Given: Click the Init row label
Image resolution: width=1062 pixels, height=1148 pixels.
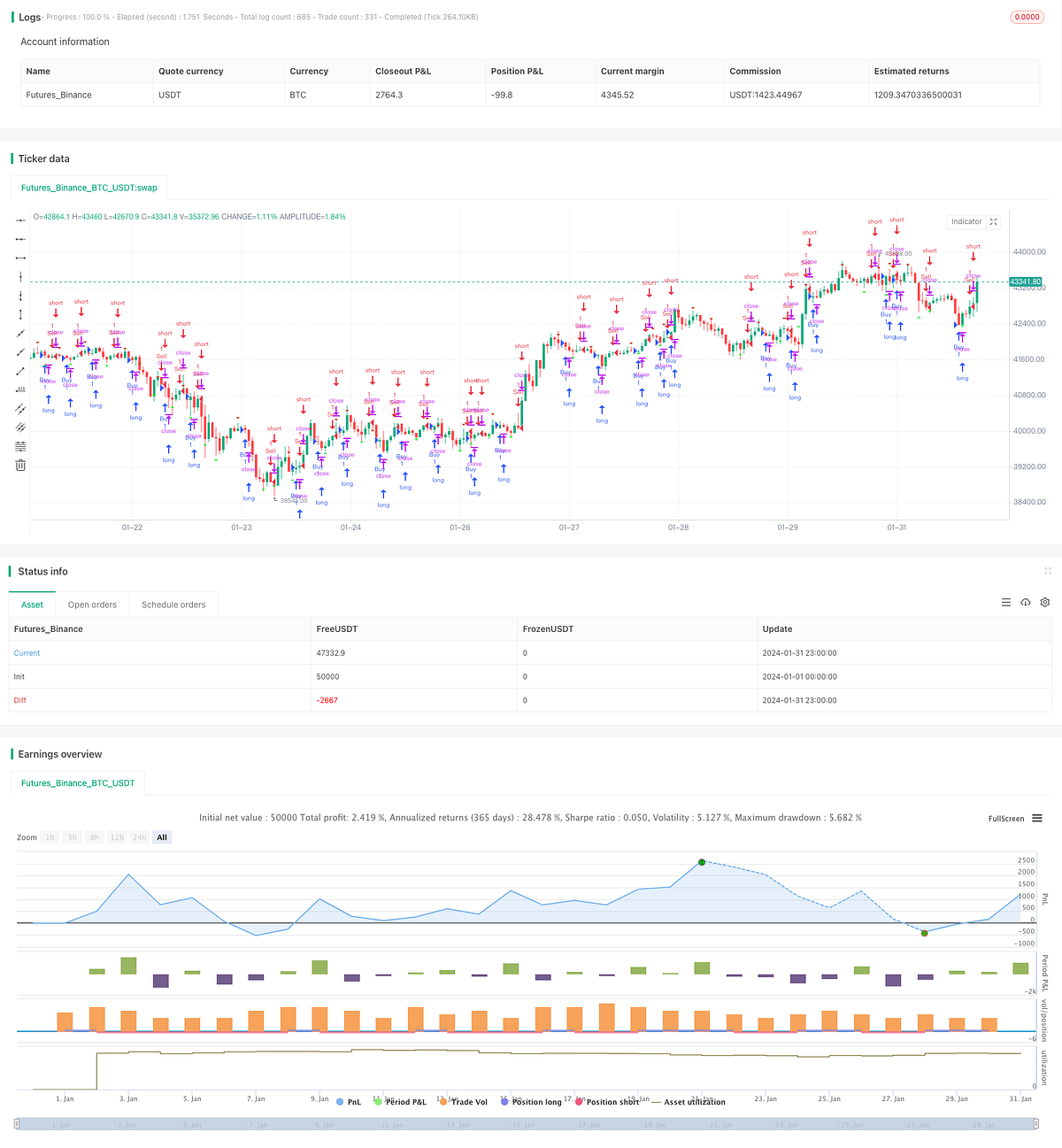Looking at the screenshot, I should click(x=19, y=676).
